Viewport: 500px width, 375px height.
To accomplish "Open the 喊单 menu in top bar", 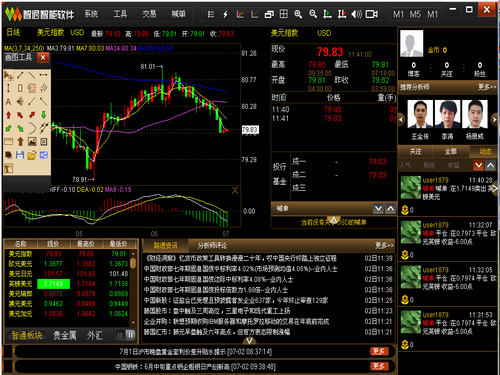I will click(x=178, y=14).
